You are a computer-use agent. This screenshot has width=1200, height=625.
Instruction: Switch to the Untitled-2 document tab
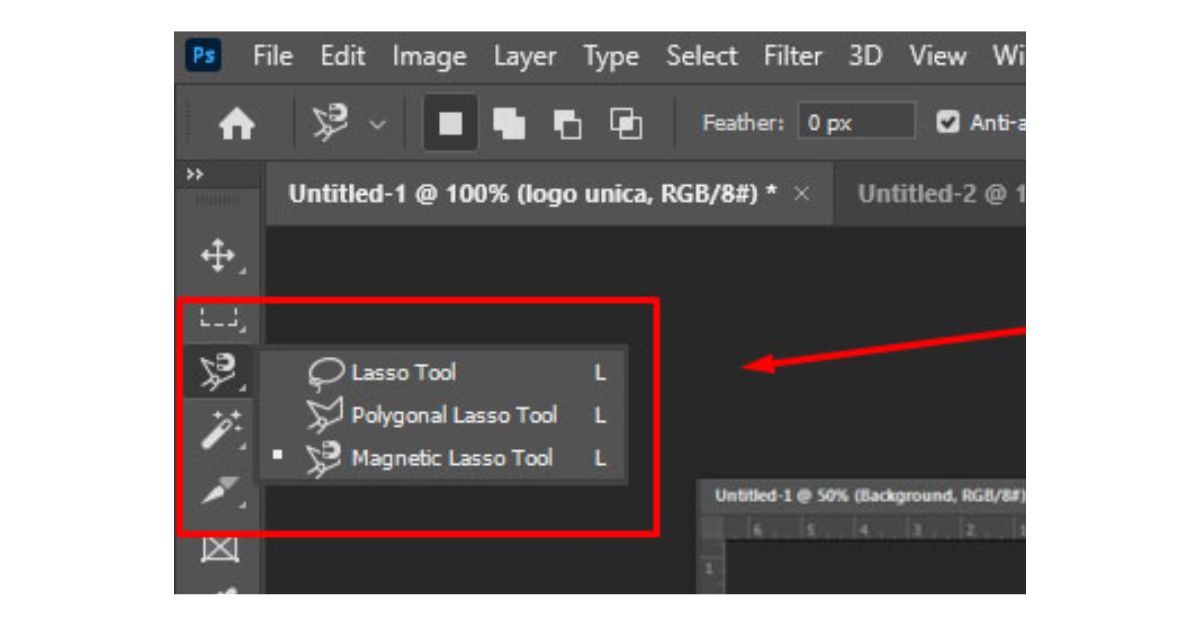pyautogui.click(x=930, y=194)
